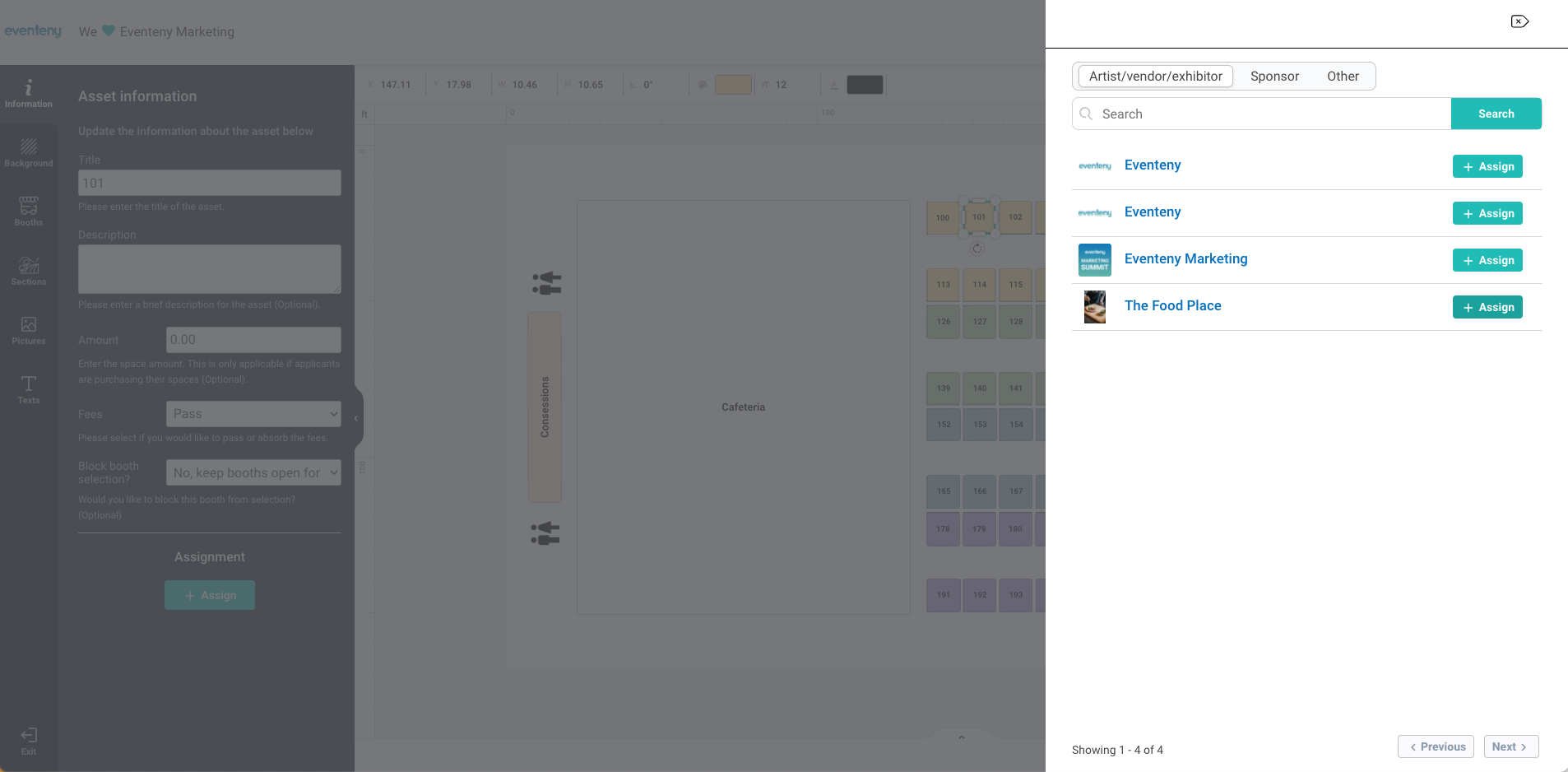
Task: Click the upper restroom icon on map
Action: click(x=546, y=283)
